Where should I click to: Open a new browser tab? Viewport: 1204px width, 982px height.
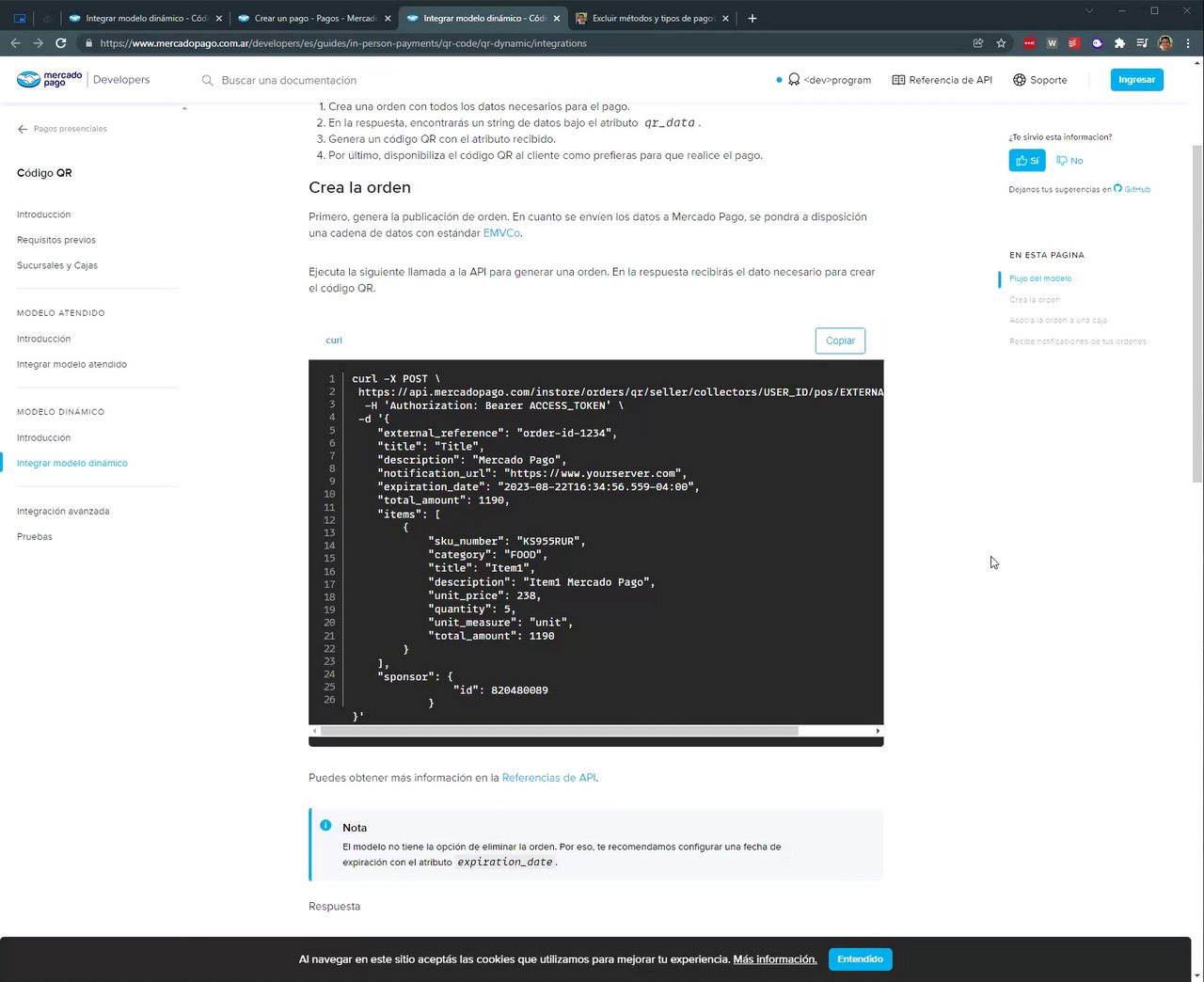[752, 18]
